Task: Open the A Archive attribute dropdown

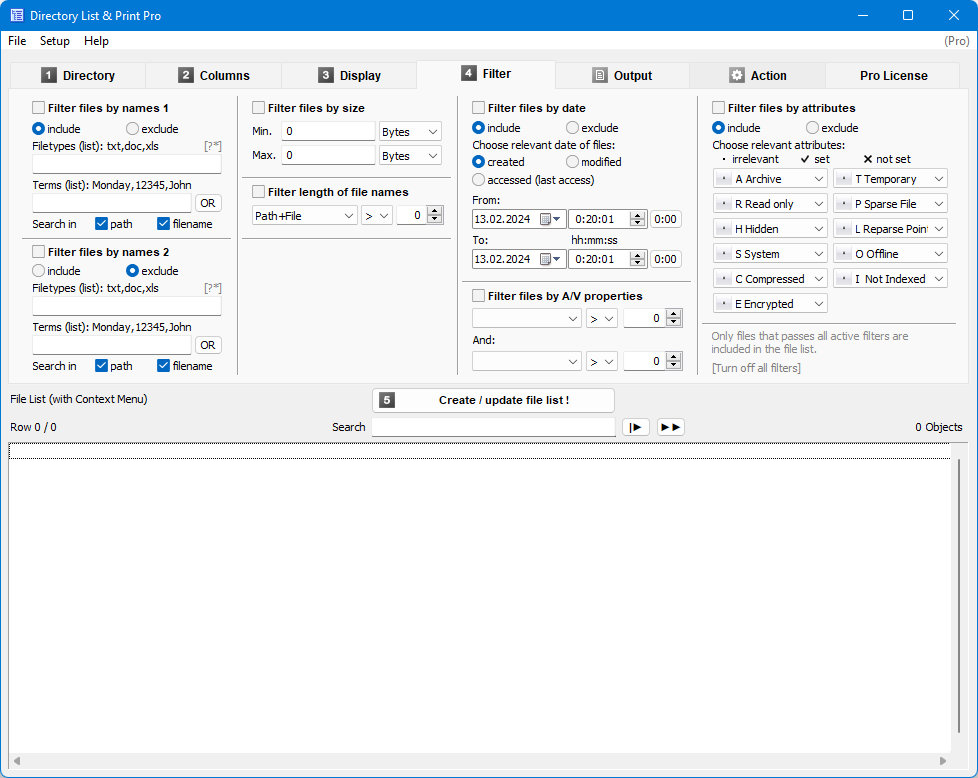Action: (x=770, y=179)
